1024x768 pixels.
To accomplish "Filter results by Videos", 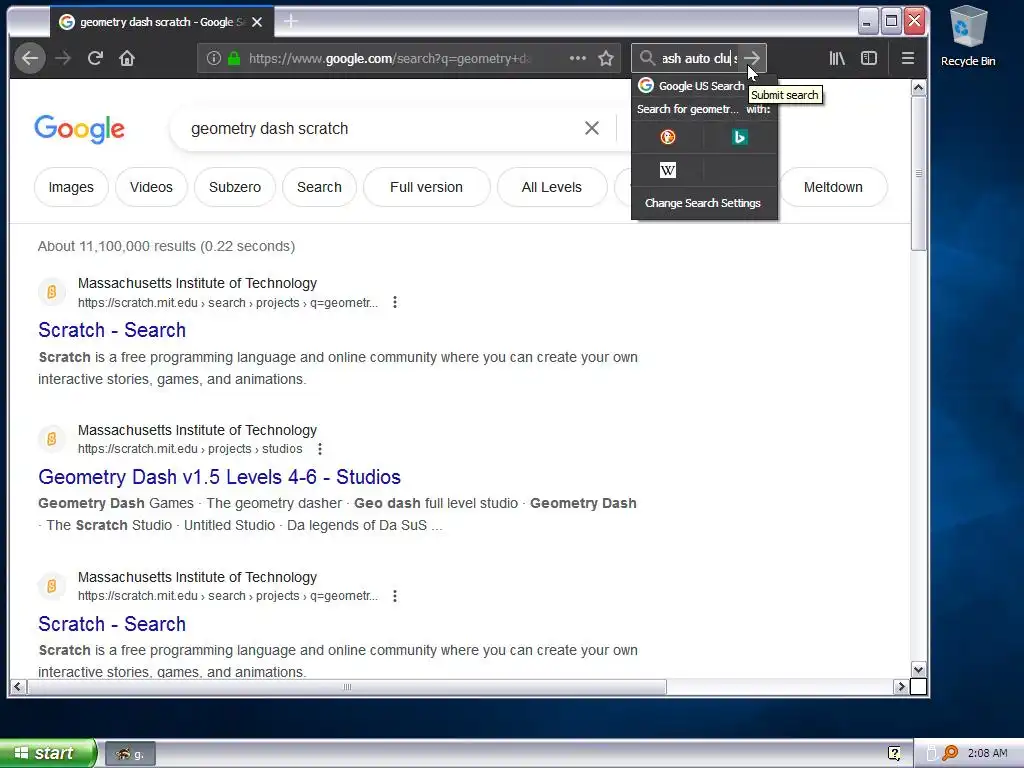I will coord(151,187).
